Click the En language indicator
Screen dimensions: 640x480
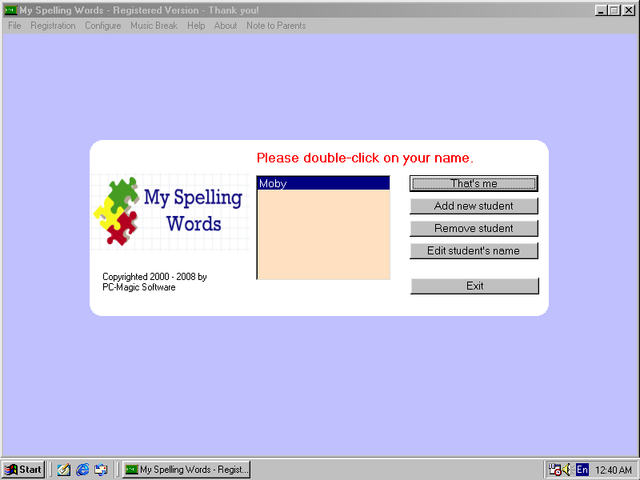point(582,469)
